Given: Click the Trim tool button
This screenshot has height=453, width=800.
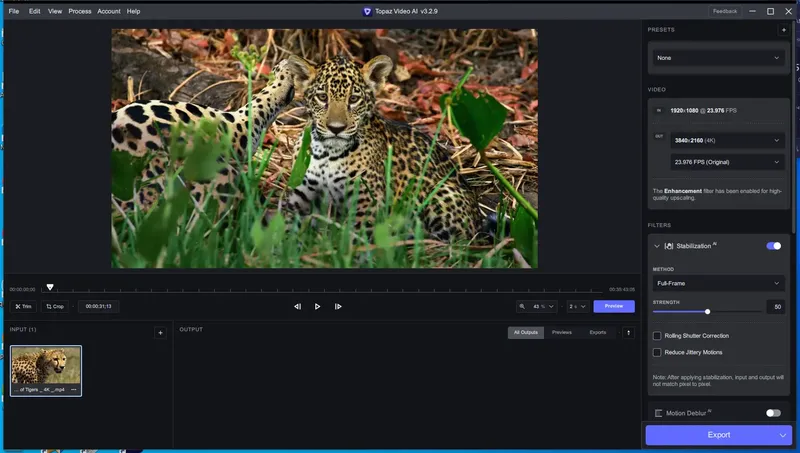Looking at the screenshot, I should [x=23, y=307].
